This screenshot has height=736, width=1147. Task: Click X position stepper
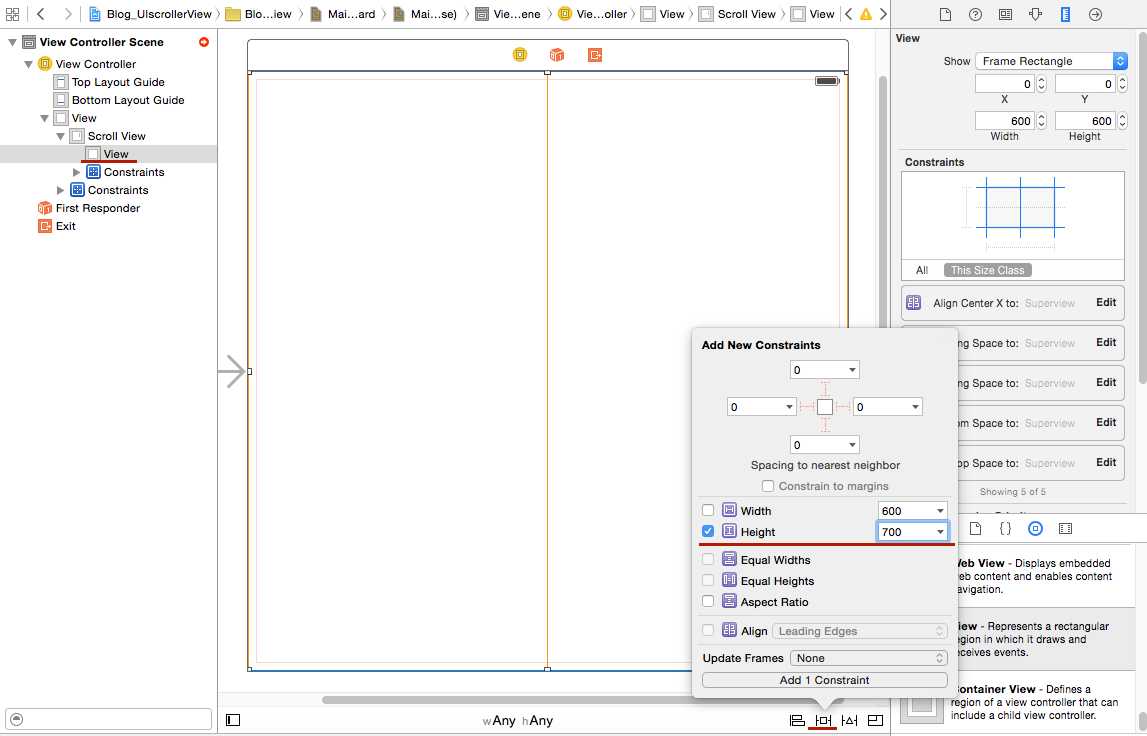[1042, 84]
